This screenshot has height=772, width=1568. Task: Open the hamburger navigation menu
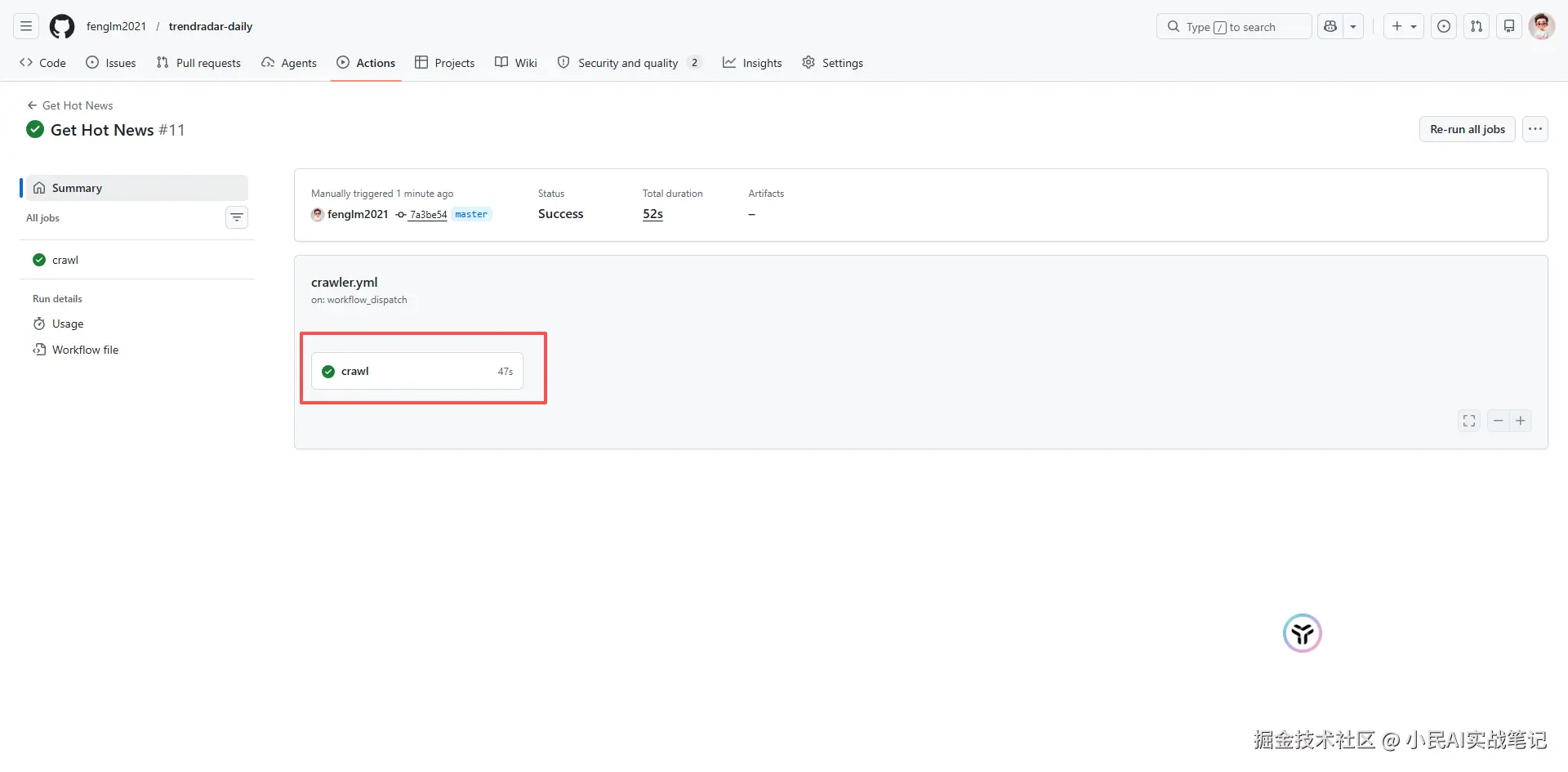(x=26, y=27)
